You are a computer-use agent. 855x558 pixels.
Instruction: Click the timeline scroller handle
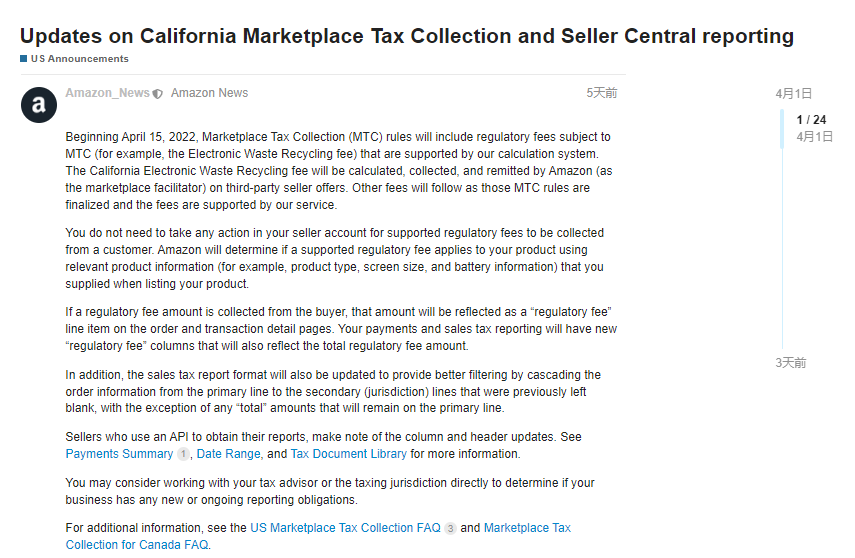(782, 129)
